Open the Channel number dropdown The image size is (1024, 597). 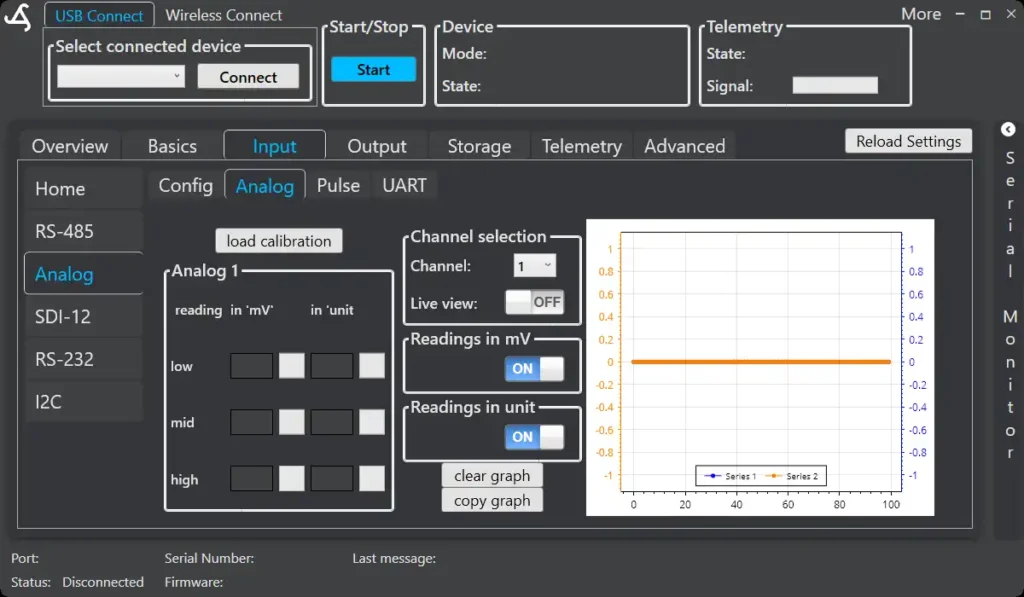coord(535,266)
